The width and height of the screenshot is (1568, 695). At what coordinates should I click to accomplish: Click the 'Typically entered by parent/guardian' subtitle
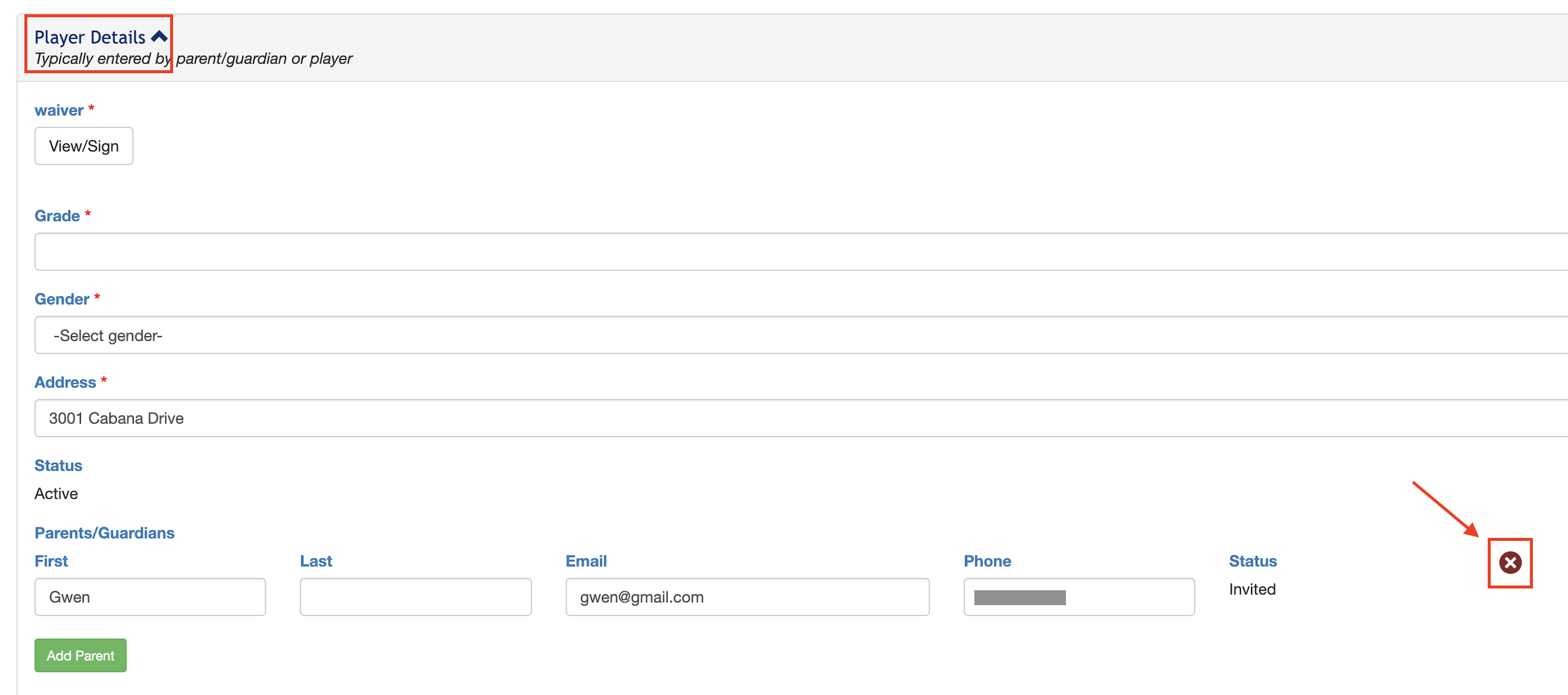(193, 59)
